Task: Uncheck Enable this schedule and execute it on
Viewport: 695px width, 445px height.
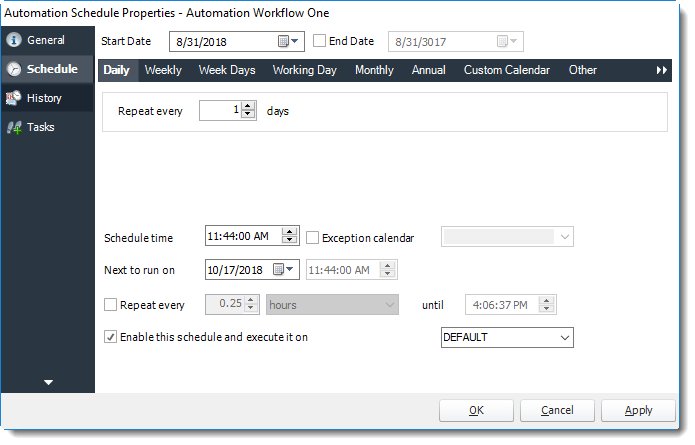Action: pyautogui.click(x=110, y=337)
